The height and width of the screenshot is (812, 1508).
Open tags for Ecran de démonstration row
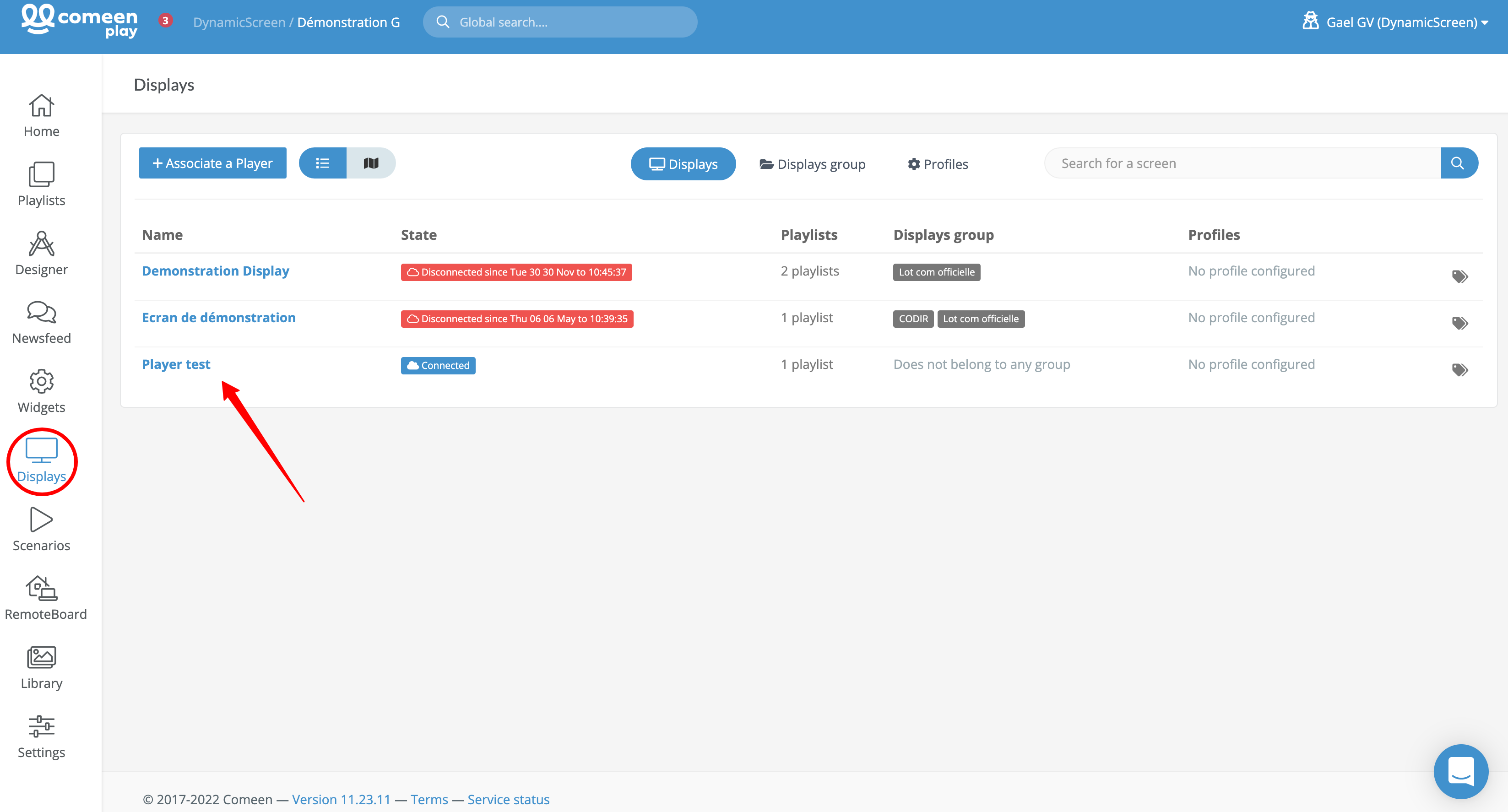pos(1460,323)
